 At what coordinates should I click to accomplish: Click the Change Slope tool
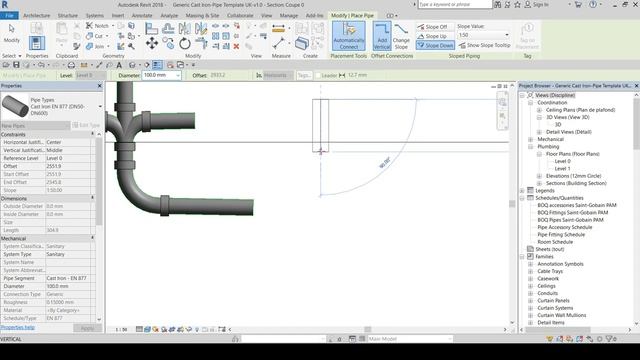tap(401, 36)
